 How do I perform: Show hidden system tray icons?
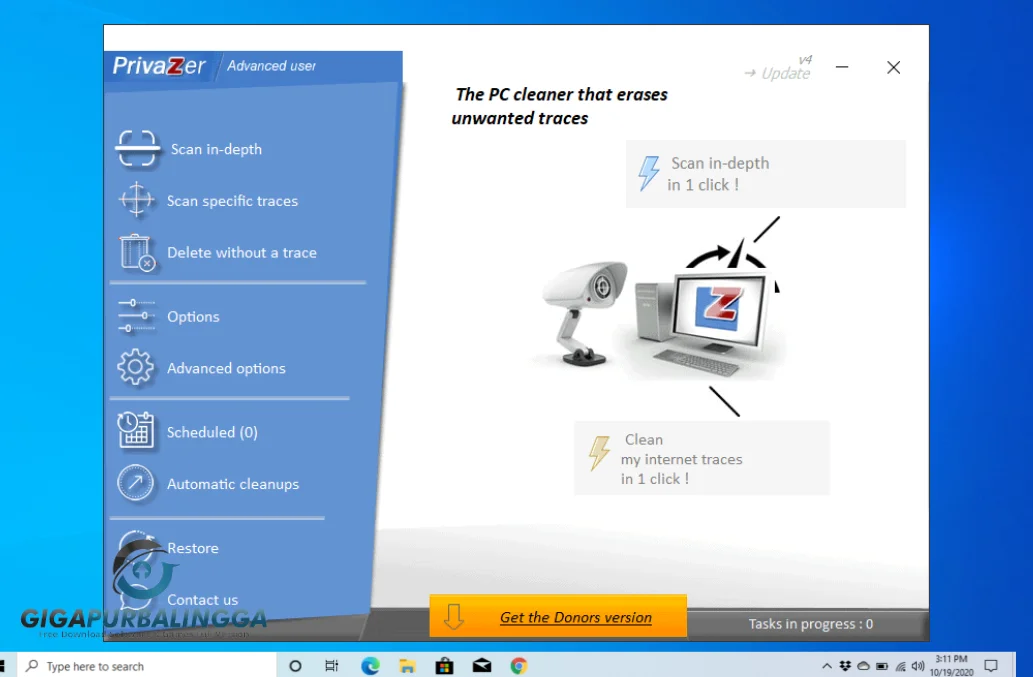tap(827, 666)
